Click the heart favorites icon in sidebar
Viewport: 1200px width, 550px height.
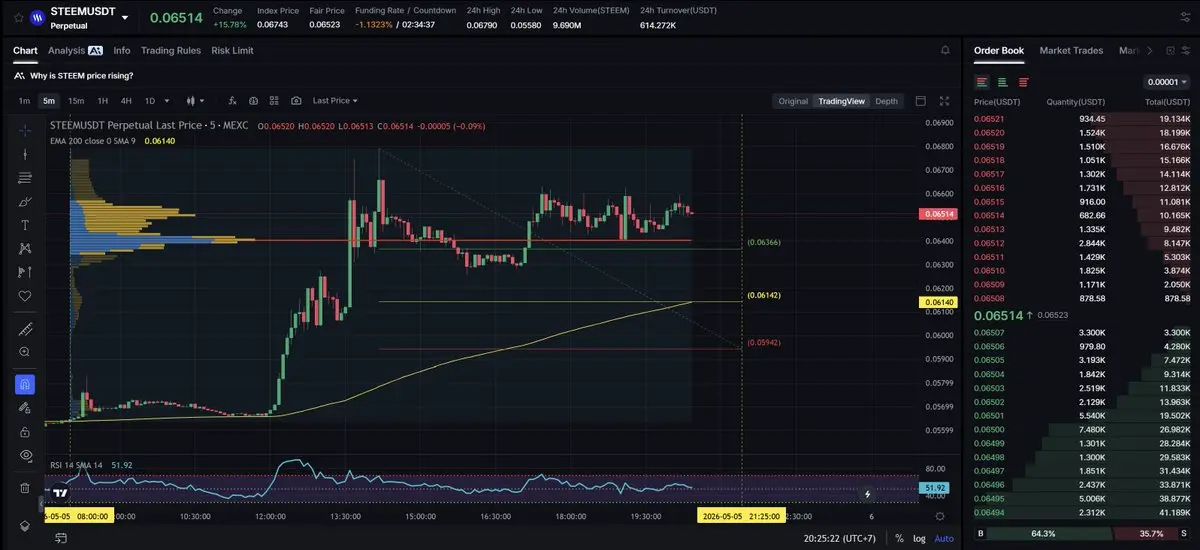pyautogui.click(x=25, y=296)
